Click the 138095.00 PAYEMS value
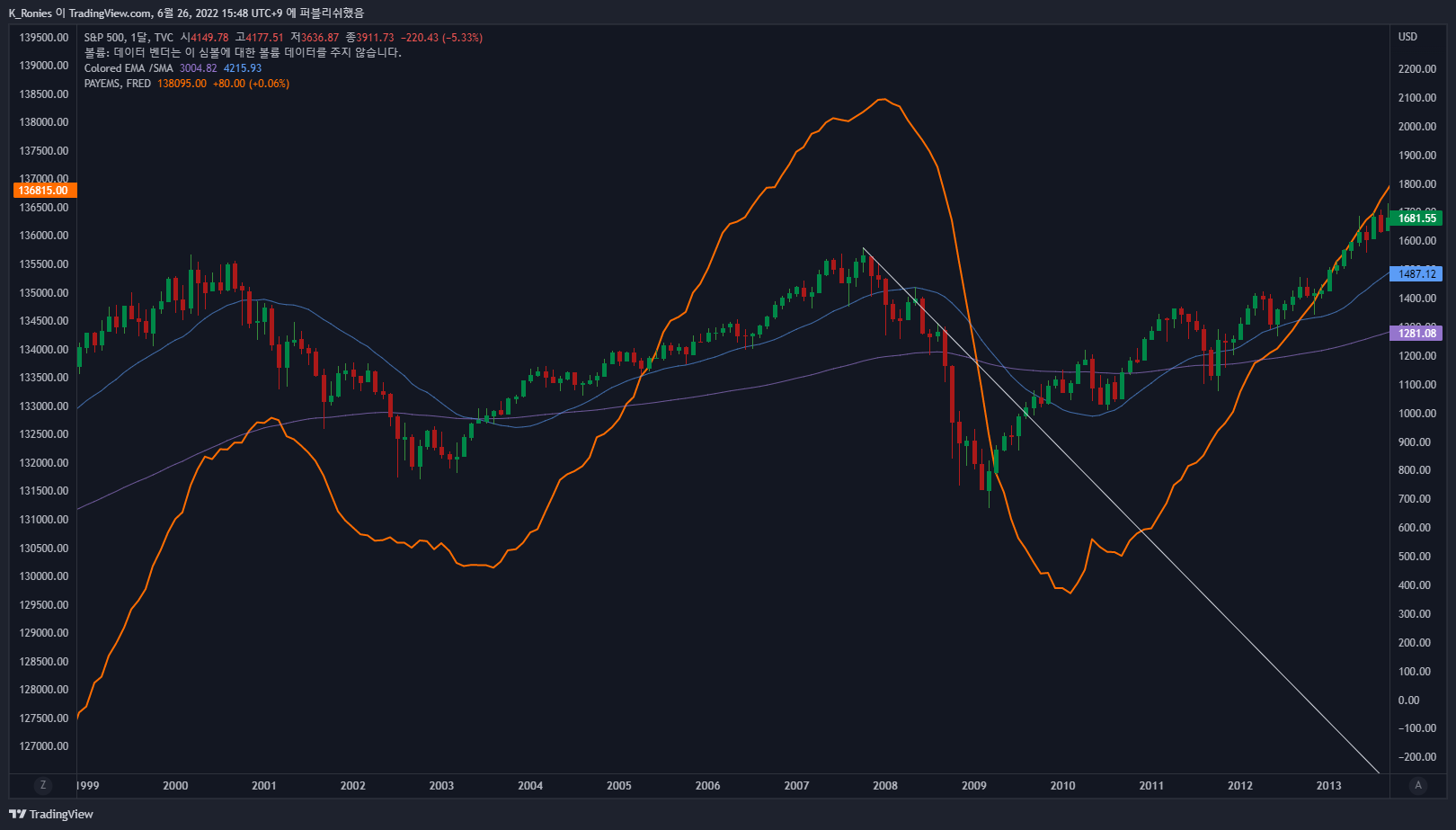The width and height of the screenshot is (1456, 830). 182,84
